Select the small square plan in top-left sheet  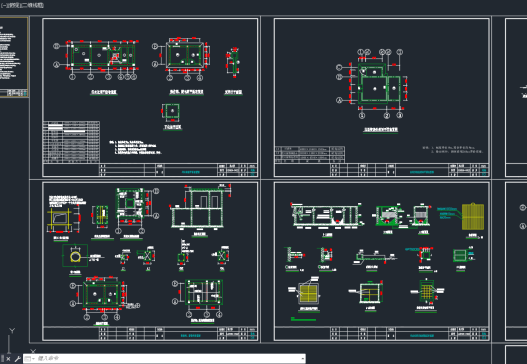[x=172, y=111]
